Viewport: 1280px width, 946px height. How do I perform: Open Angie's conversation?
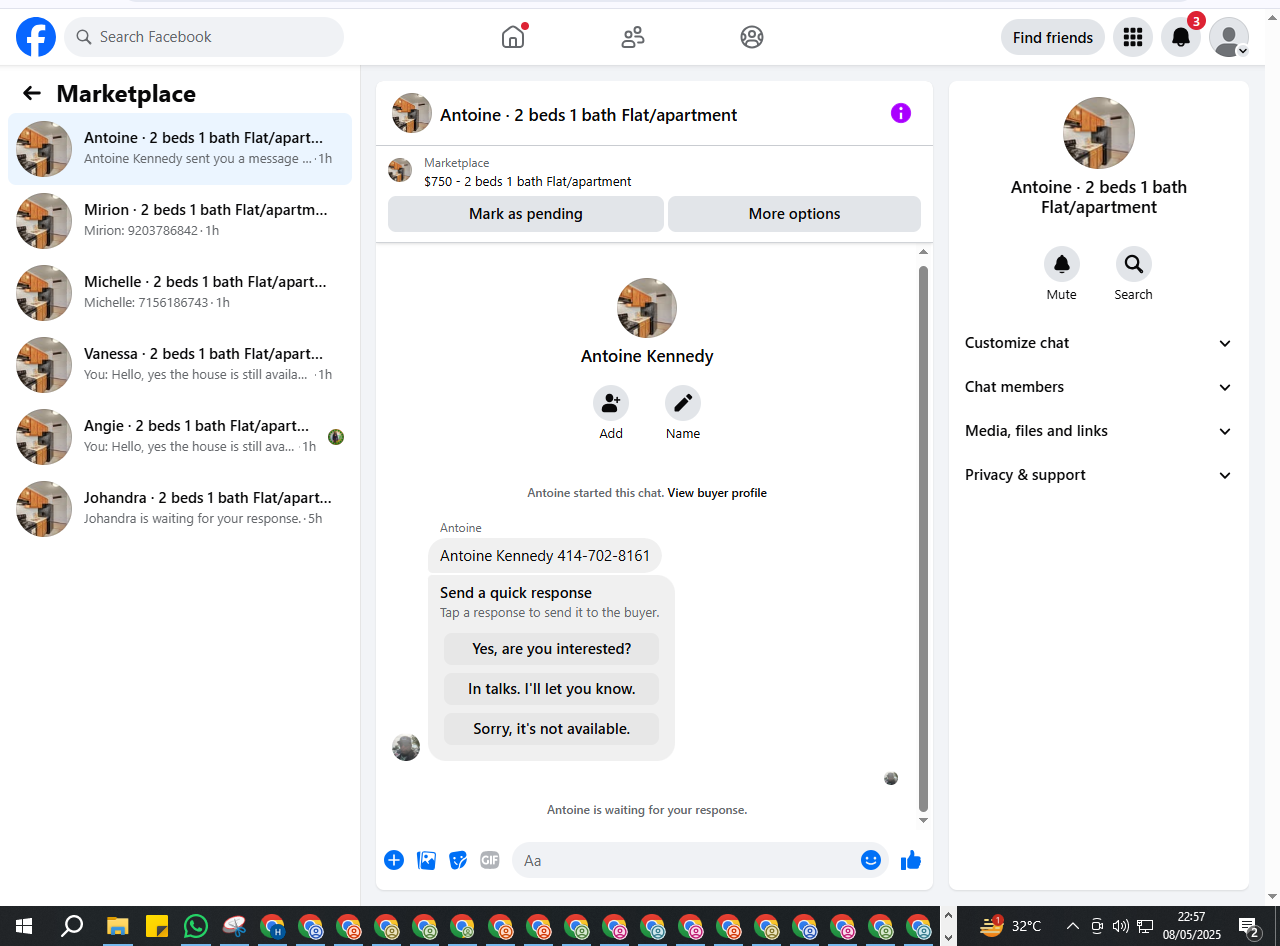[x=180, y=437]
